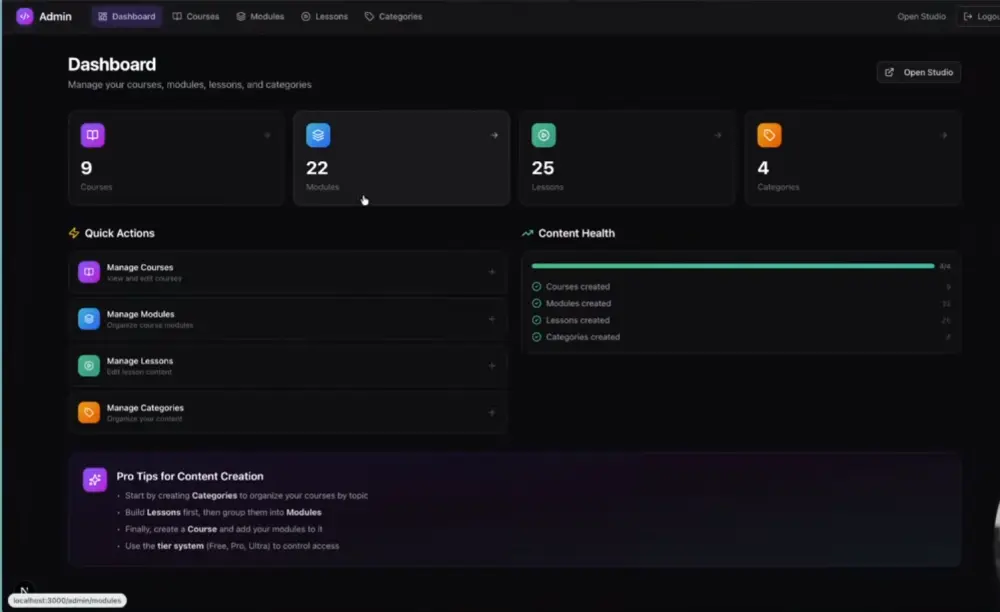Image resolution: width=1000 pixels, height=612 pixels.
Task: Expand the Lessons stat card arrow
Action: [x=717, y=134]
